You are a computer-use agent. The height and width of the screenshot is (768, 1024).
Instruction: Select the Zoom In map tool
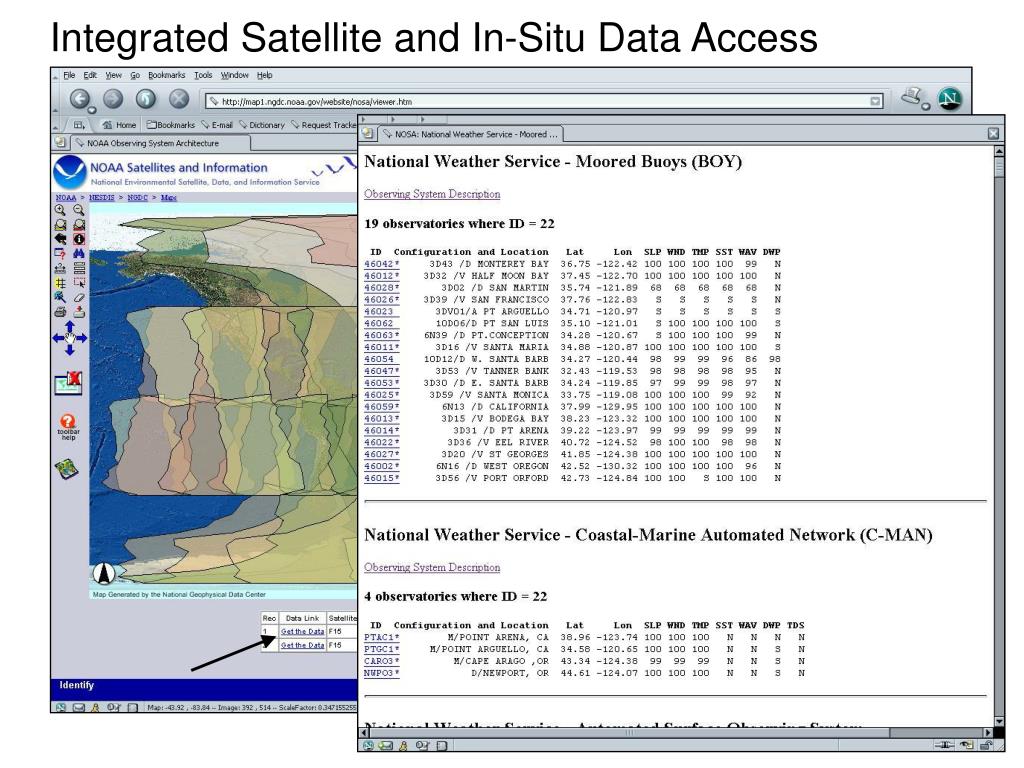pyautogui.click(x=60, y=210)
